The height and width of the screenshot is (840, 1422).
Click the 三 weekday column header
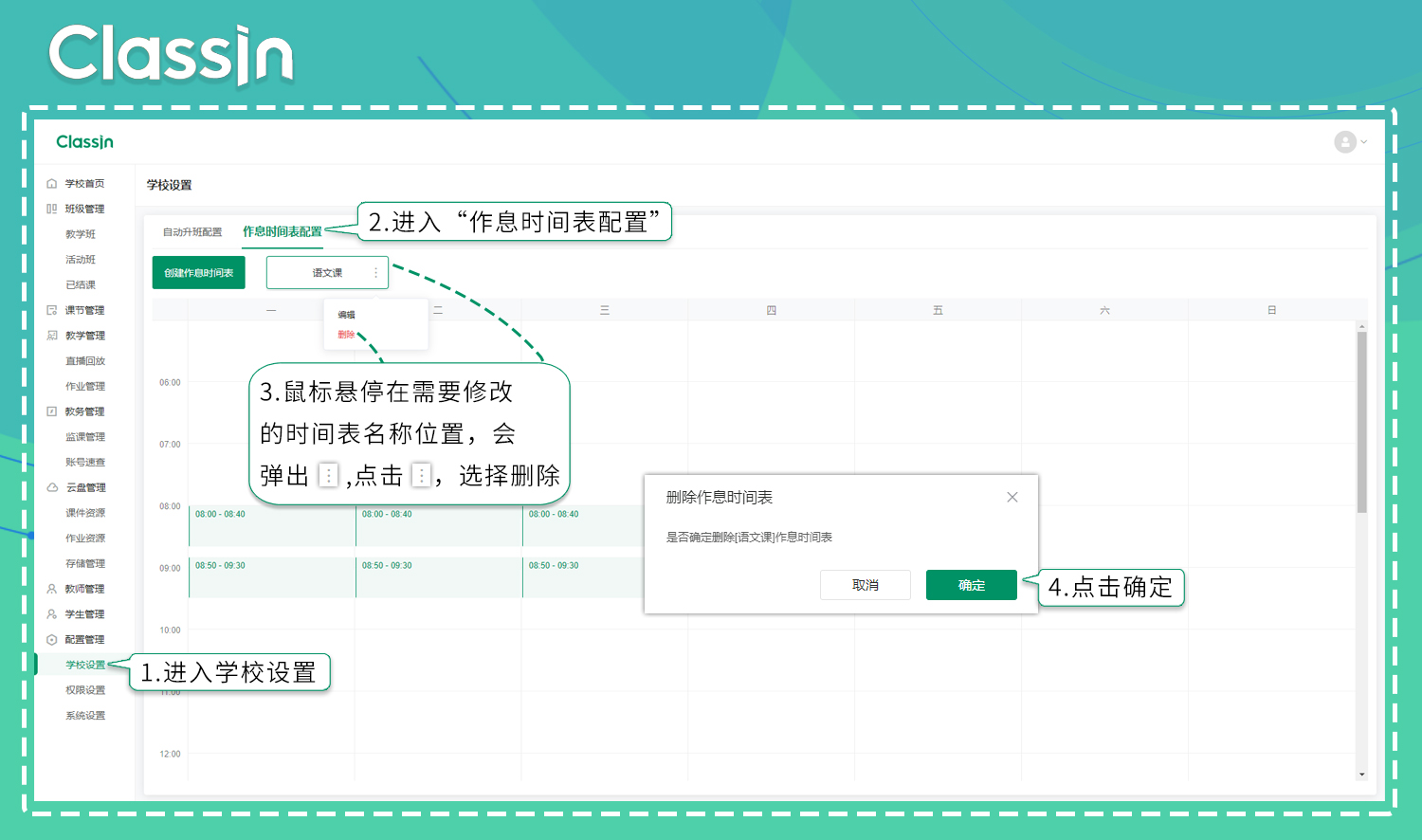[x=605, y=310]
